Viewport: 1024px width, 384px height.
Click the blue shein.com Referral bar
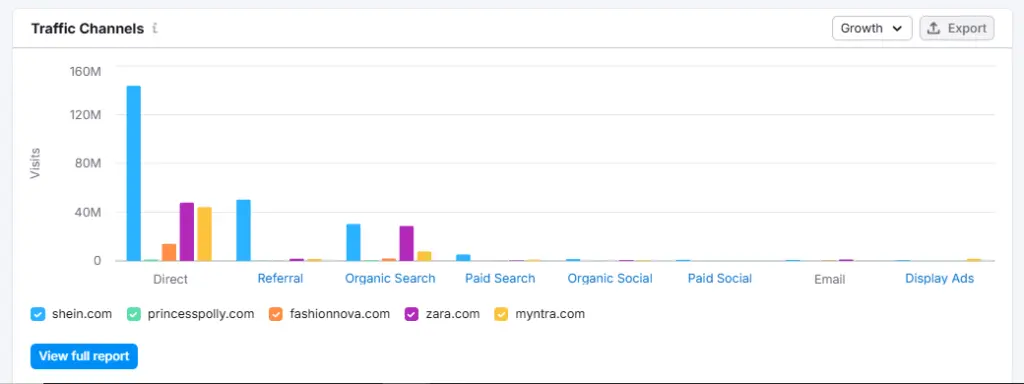[x=244, y=230]
